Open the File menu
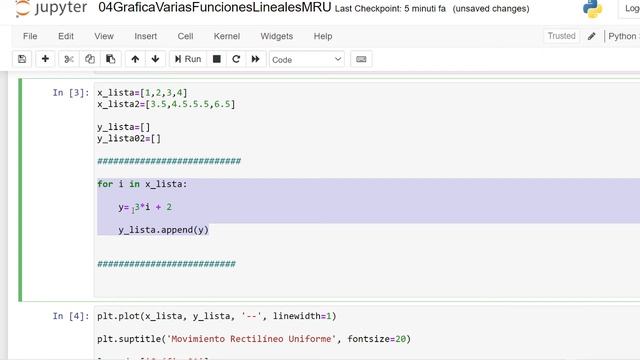This screenshot has width=640, height=360. click(x=30, y=36)
